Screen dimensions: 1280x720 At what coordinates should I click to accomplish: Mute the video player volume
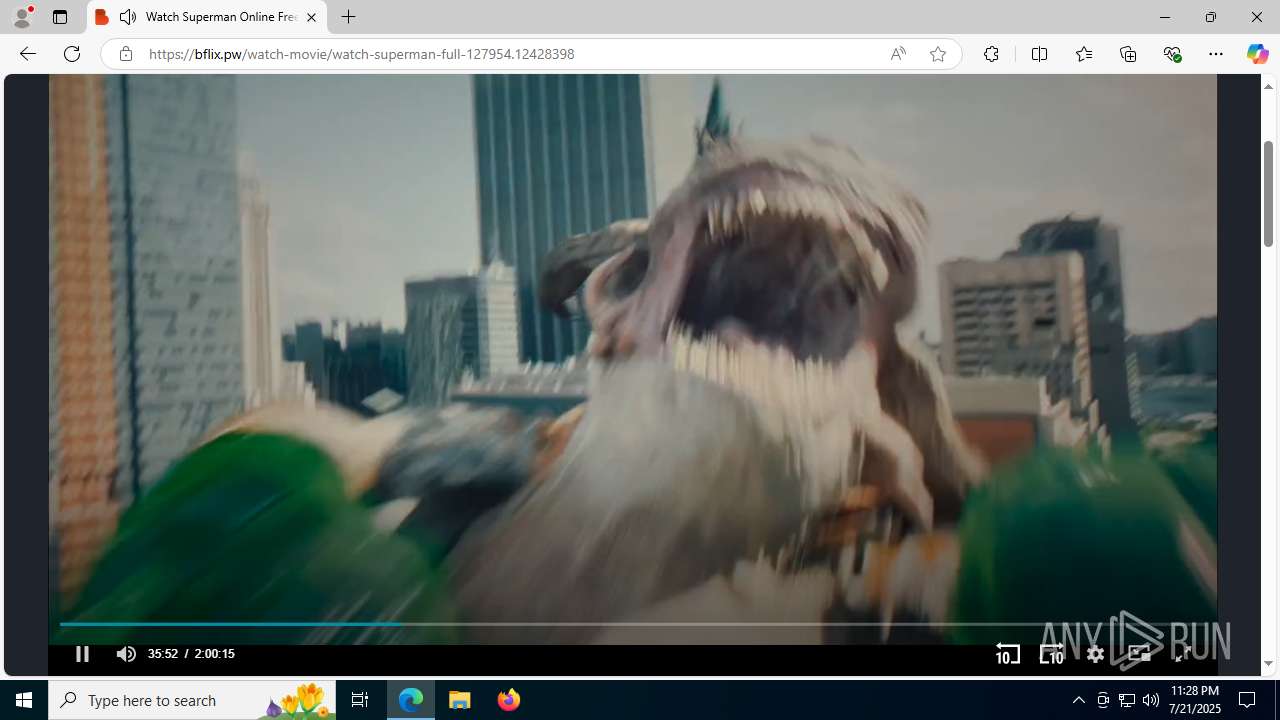click(x=126, y=654)
